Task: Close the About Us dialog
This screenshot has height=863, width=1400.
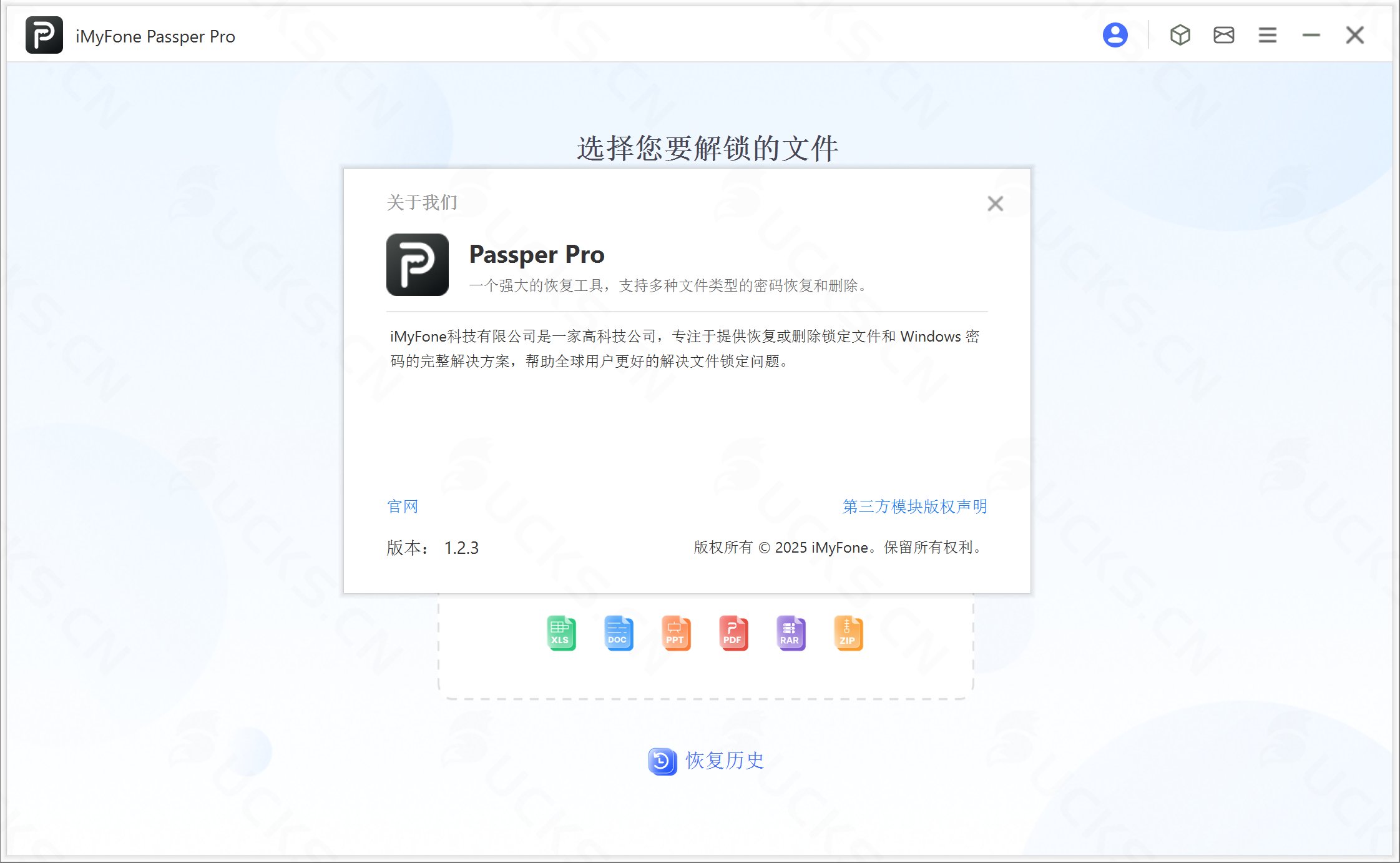Action: 995,204
